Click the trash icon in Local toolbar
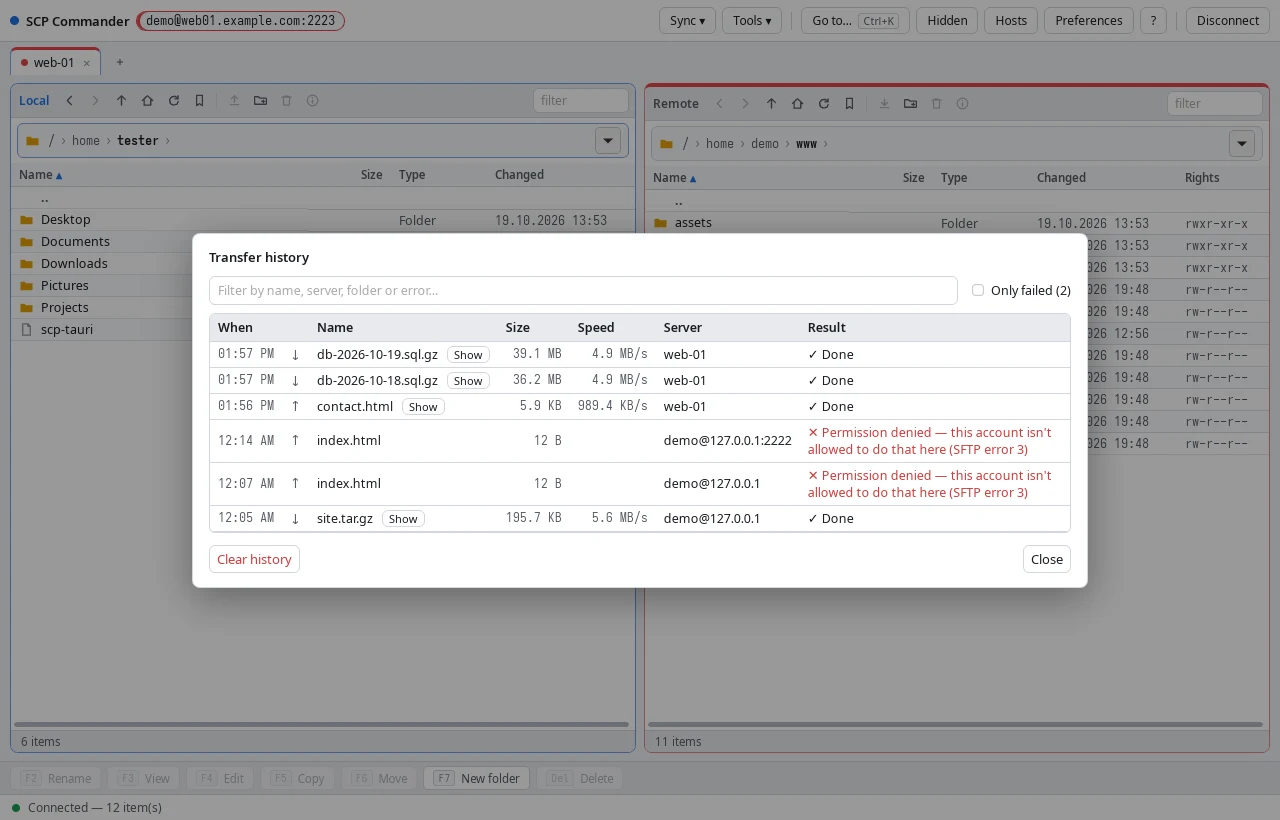 [x=286, y=101]
